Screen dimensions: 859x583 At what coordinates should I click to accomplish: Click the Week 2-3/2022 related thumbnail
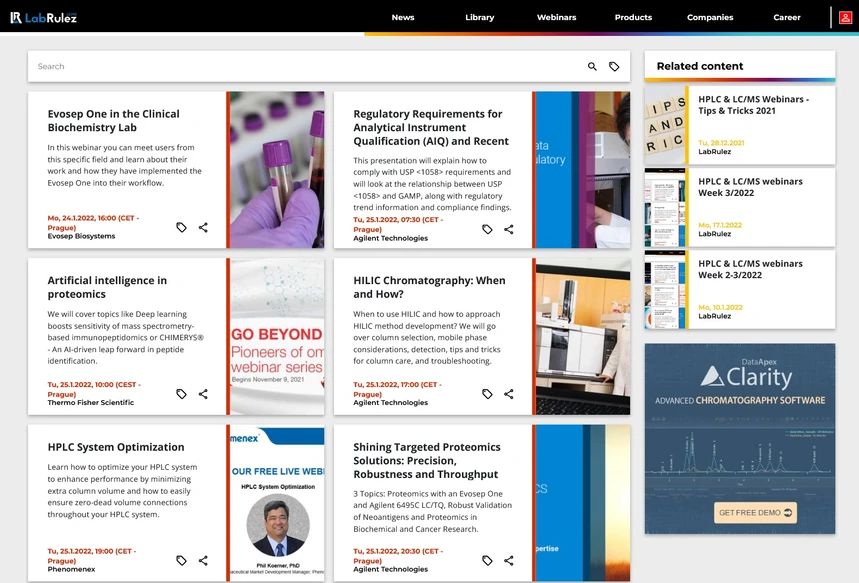click(665, 289)
